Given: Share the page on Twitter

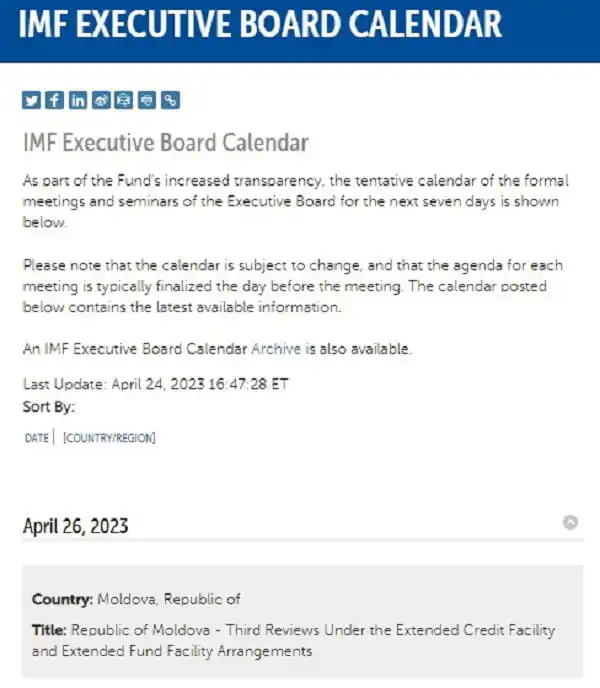Looking at the screenshot, I should pos(31,100).
